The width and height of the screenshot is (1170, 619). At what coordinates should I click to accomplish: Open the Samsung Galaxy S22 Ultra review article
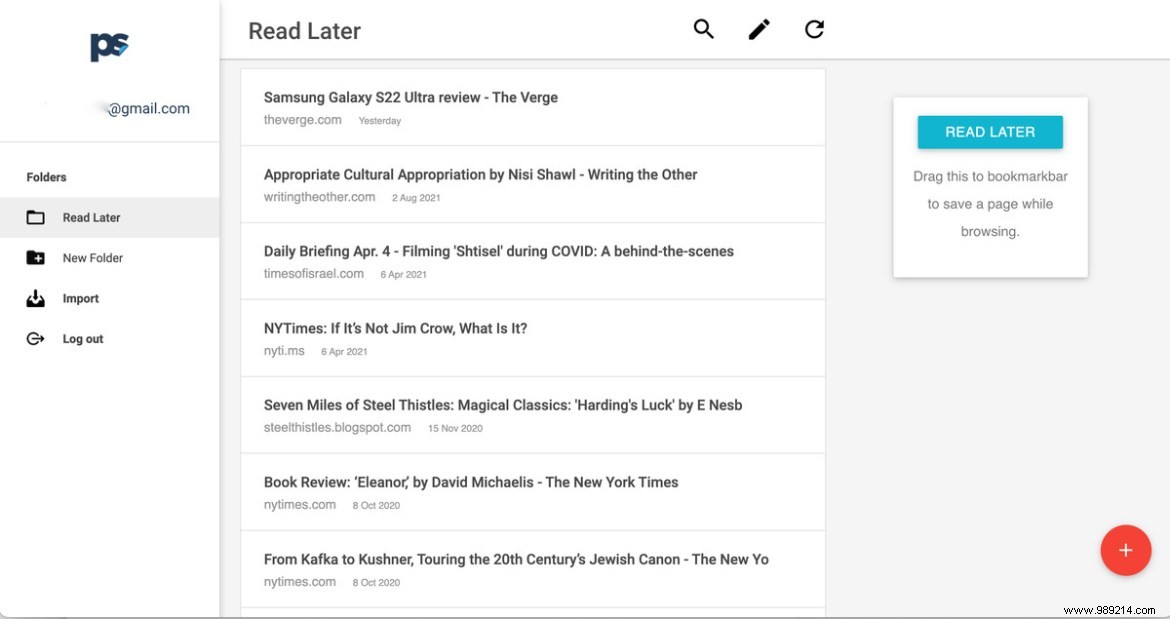pyautogui.click(x=410, y=97)
